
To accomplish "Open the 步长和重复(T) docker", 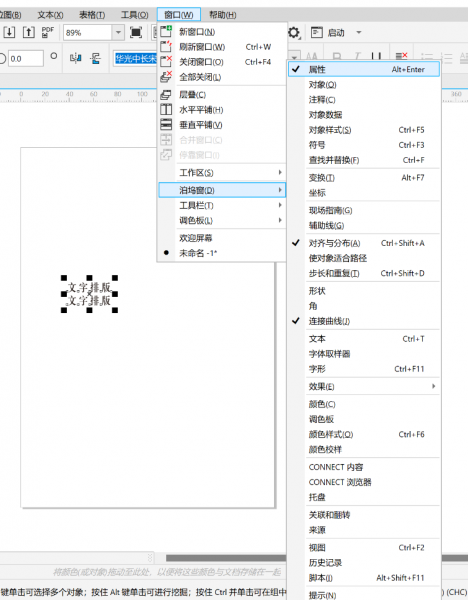I will point(364,273).
